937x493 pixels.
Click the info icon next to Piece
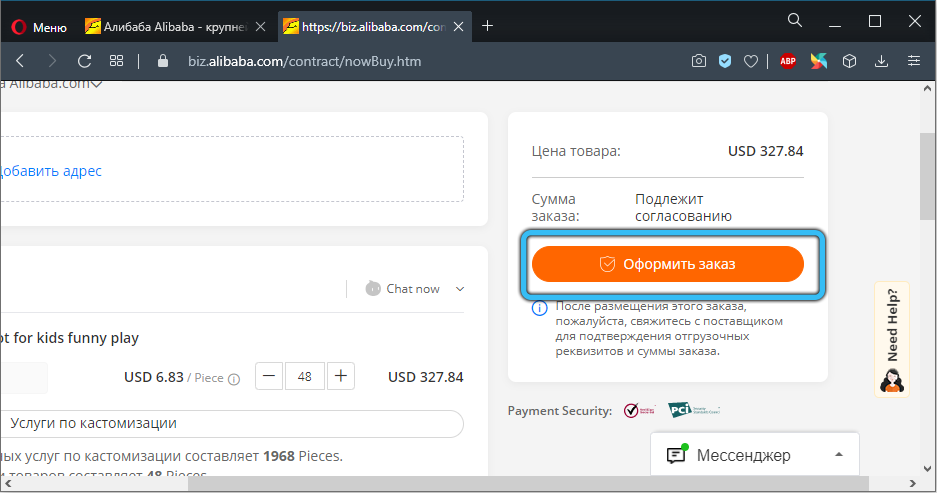(x=234, y=379)
